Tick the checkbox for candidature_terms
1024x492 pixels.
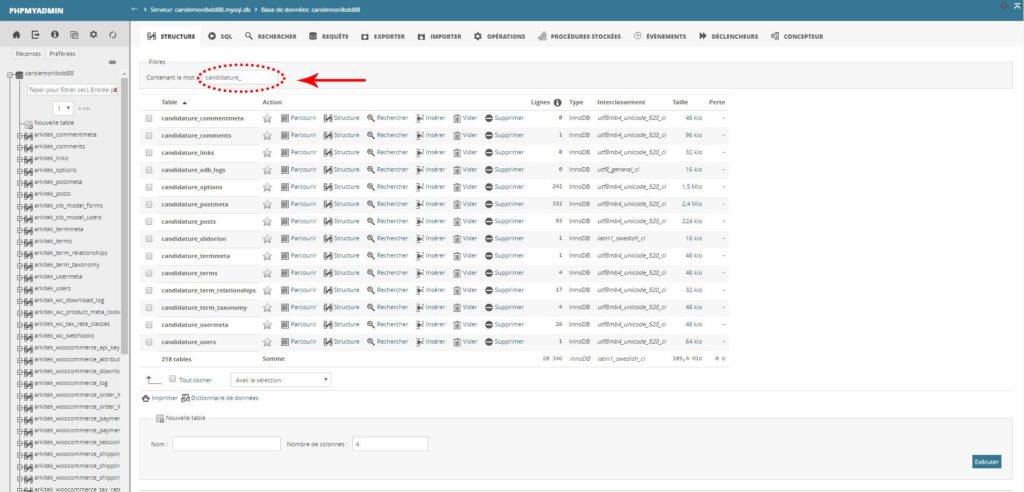149,273
